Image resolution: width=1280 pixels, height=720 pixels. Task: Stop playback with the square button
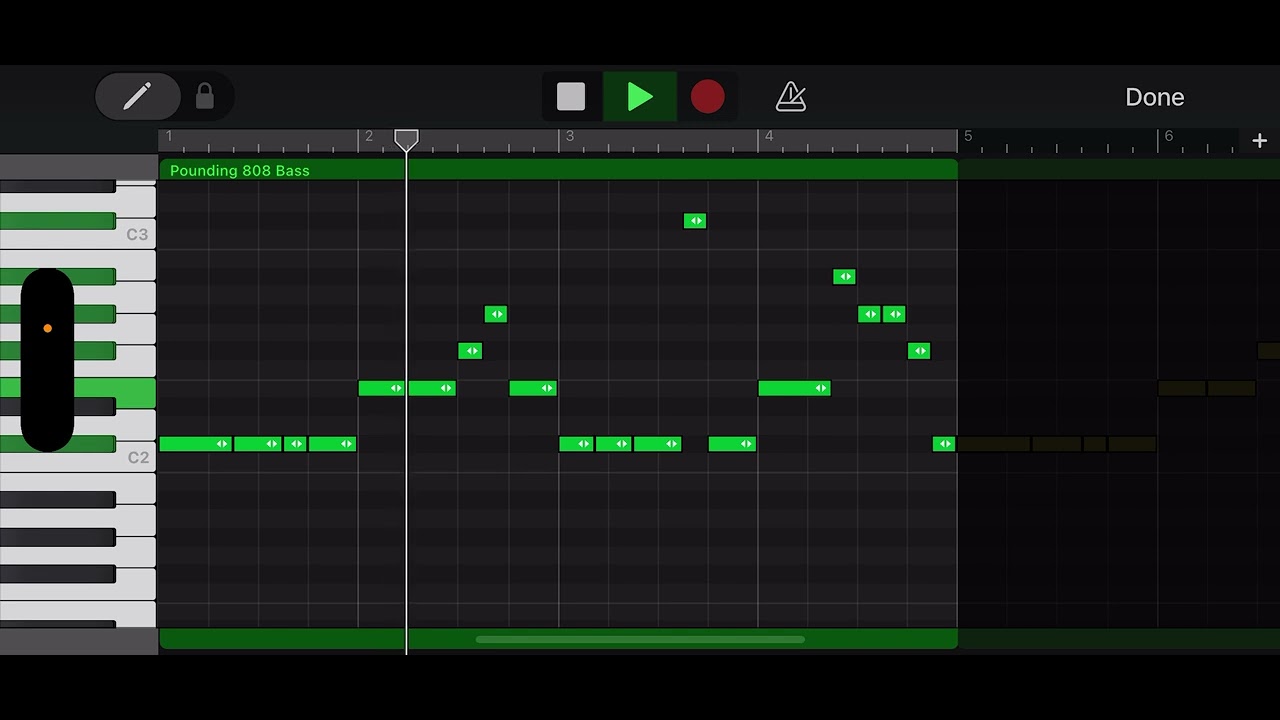click(571, 96)
